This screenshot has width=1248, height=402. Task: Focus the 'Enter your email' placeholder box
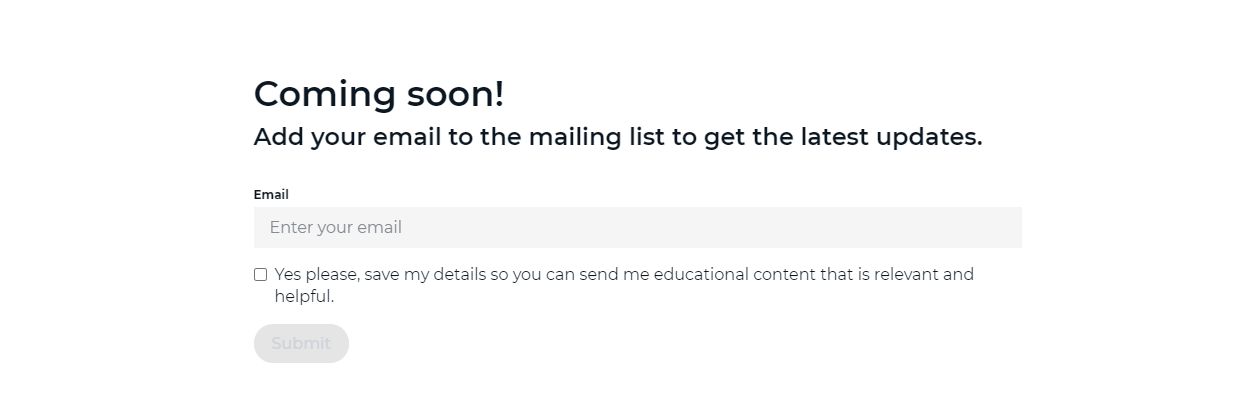637,227
